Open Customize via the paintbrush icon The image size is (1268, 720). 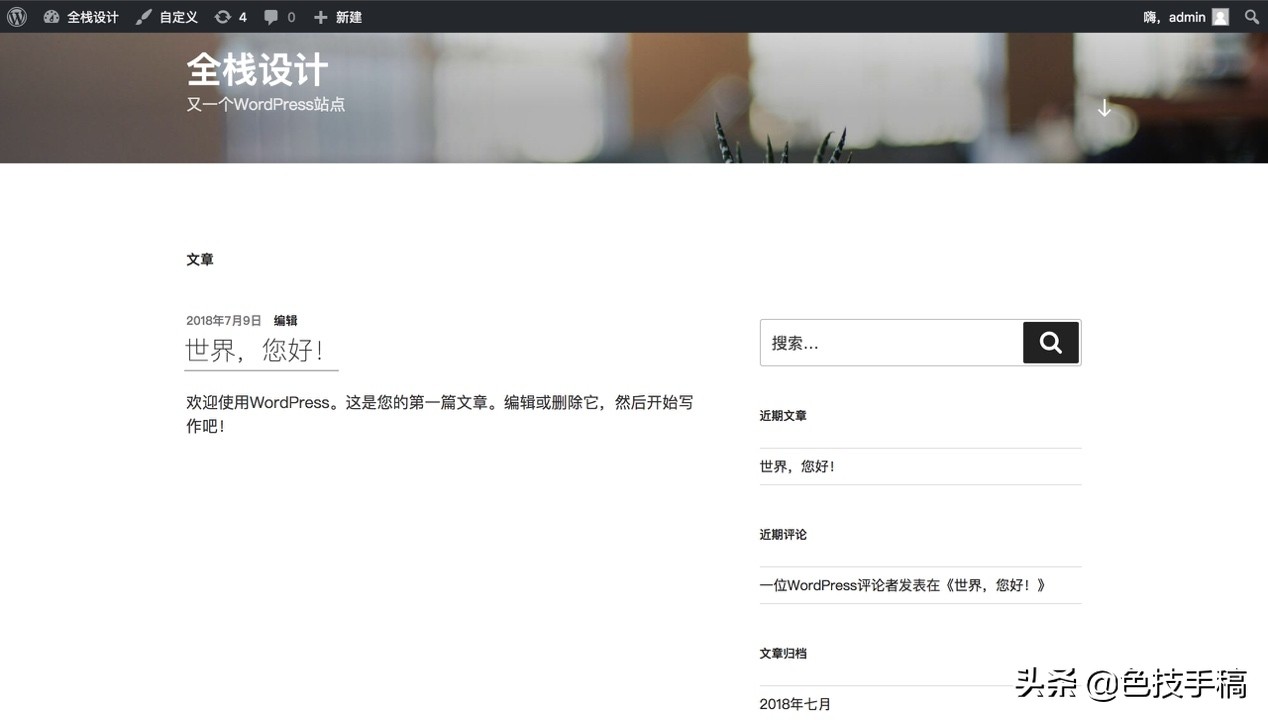[x=143, y=16]
